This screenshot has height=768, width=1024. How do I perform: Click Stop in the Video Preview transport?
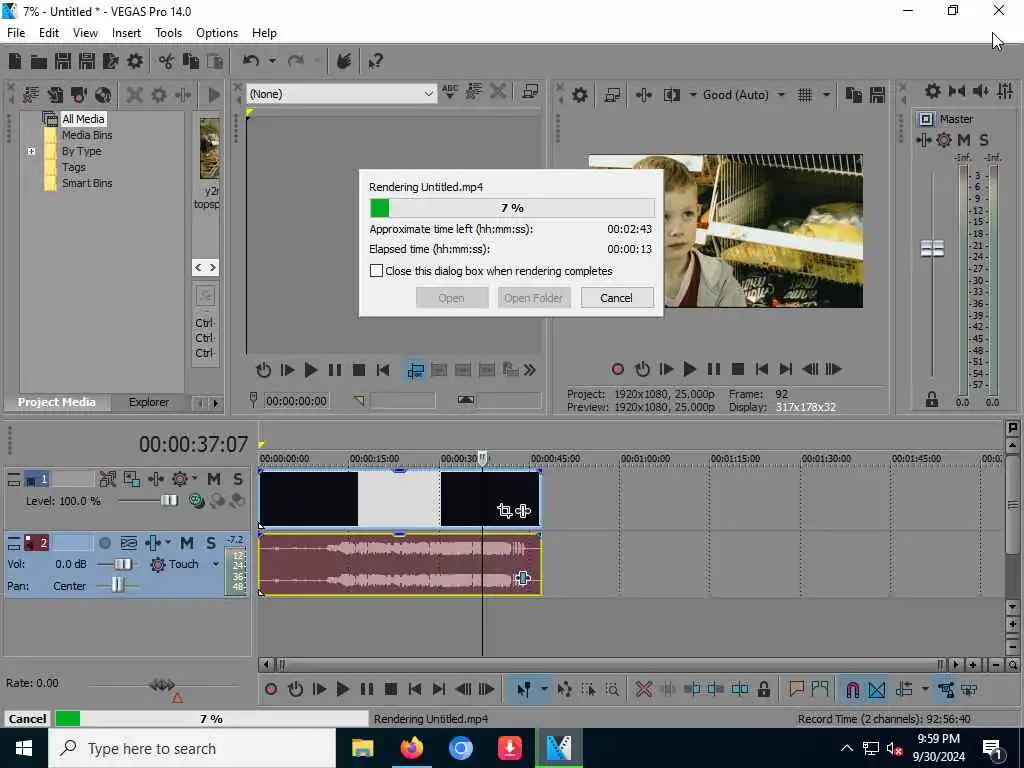point(738,370)
